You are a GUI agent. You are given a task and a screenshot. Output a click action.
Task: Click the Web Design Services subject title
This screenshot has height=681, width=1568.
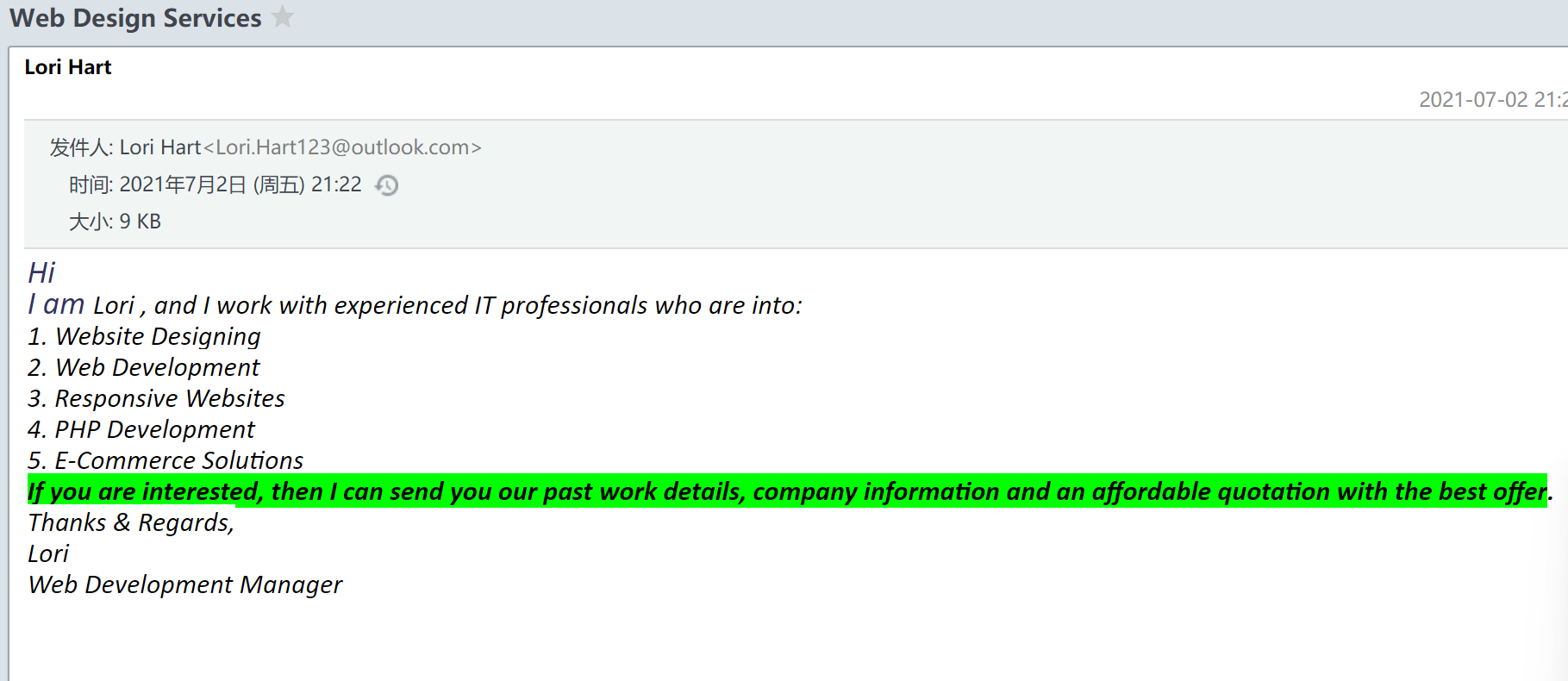[x=135, y=18]
